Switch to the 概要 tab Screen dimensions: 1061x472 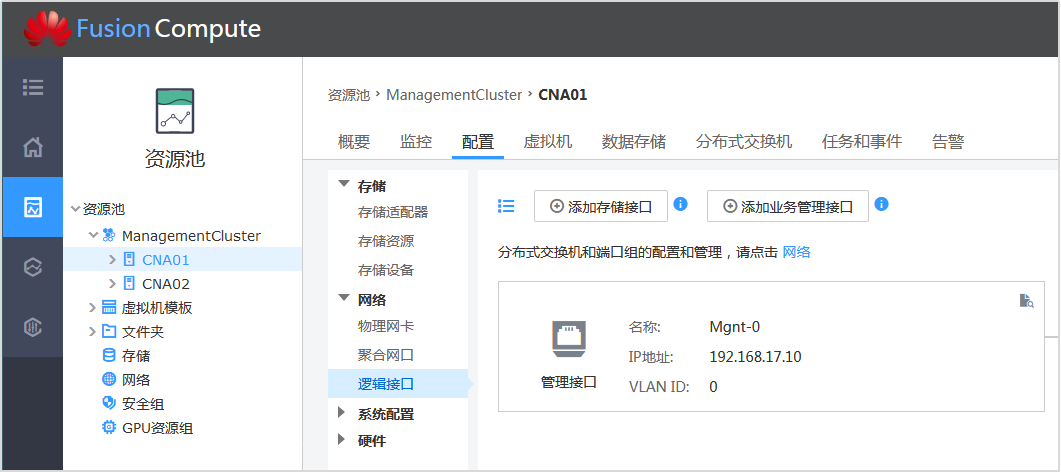click(354, 142)
